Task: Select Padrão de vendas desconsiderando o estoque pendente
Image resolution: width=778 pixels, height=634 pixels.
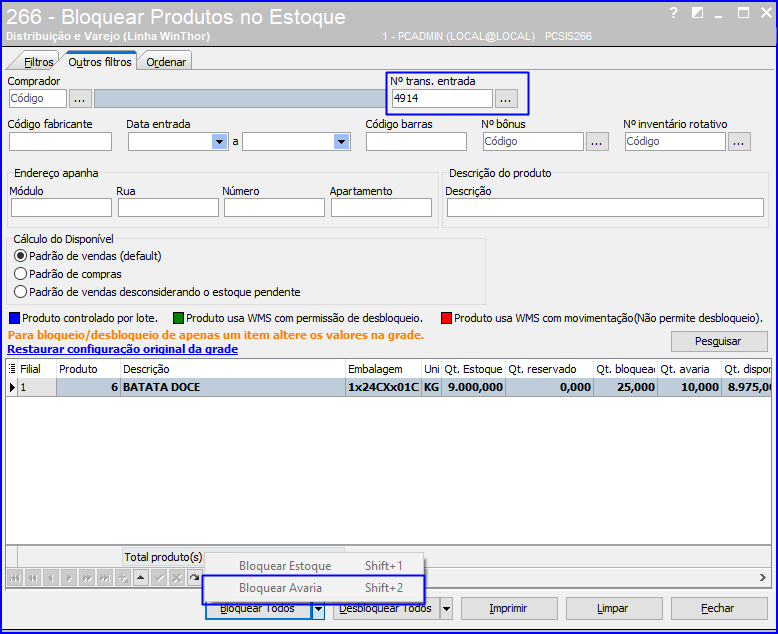Action: (x=157, y=292)
